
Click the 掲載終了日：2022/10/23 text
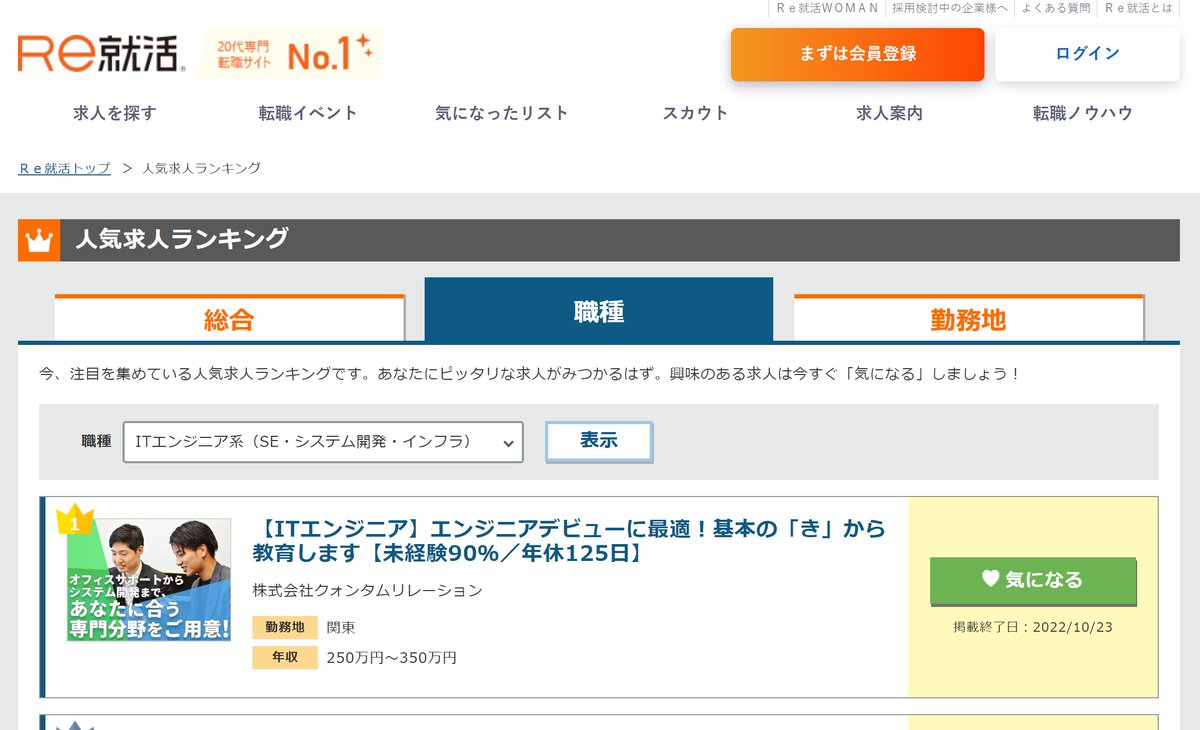point(1033,628)
